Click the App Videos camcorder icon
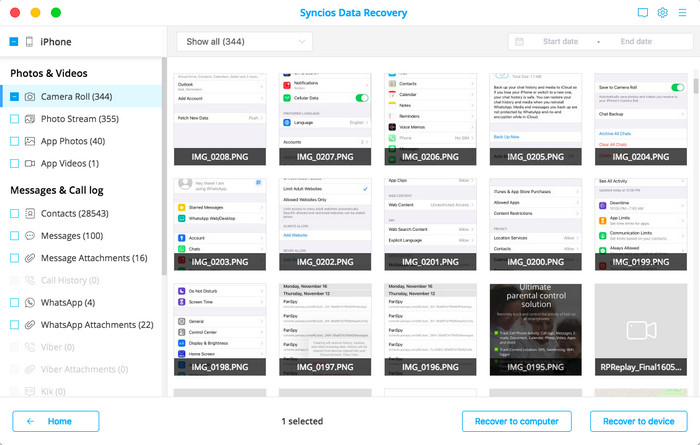 point(30,163)
